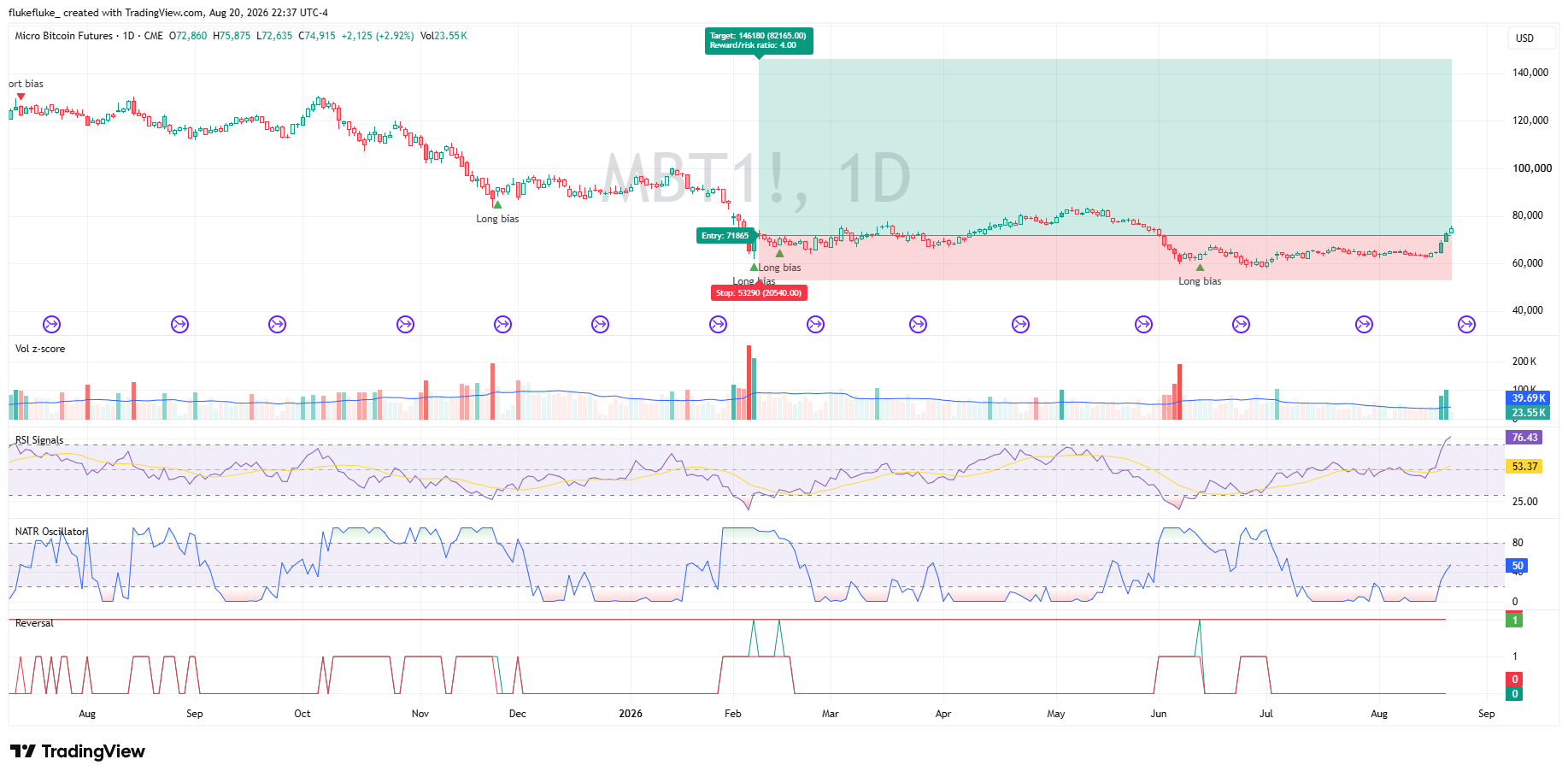1568x777 pixels.
Task: Click the Micro Bitcoin Futures symbol title
Action: tap(64, 36)
